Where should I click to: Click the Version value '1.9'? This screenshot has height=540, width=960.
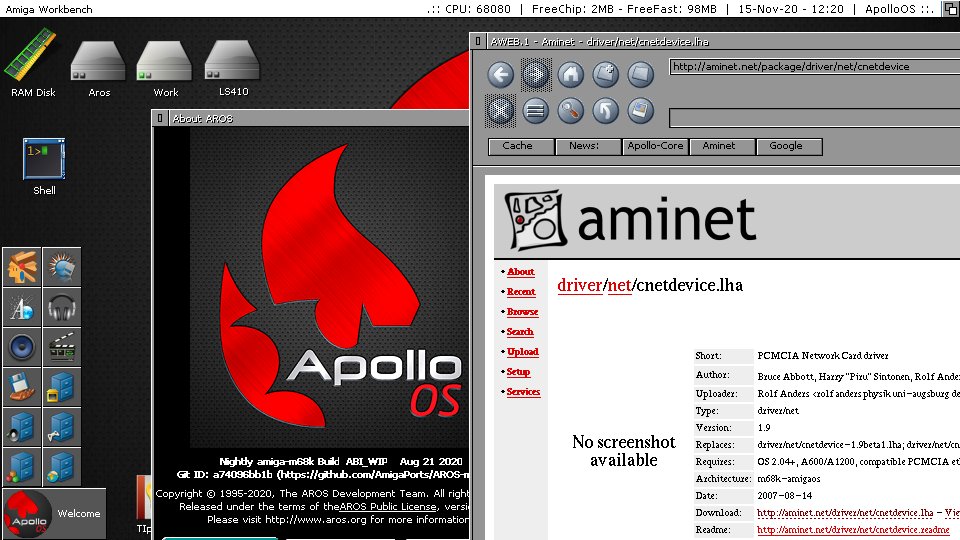763,428
